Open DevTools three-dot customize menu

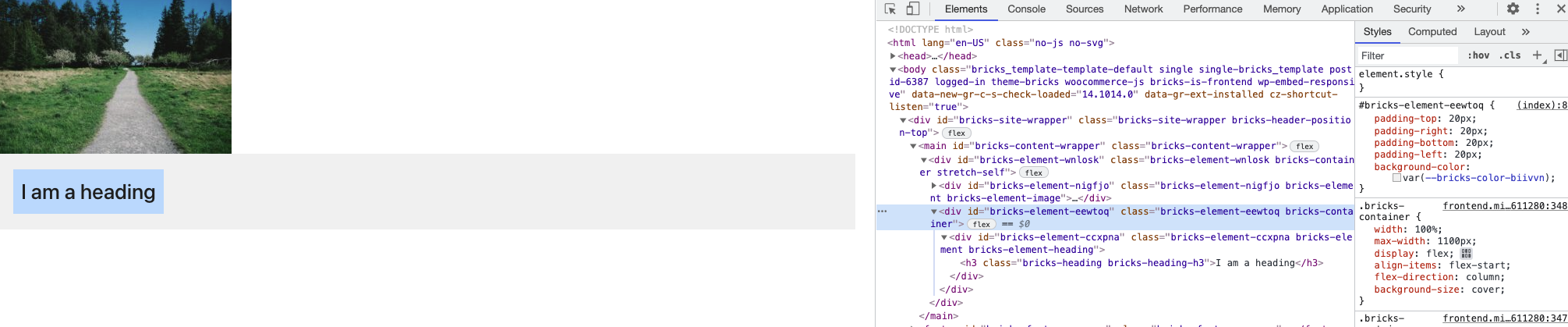click(x=1538, y=9)
